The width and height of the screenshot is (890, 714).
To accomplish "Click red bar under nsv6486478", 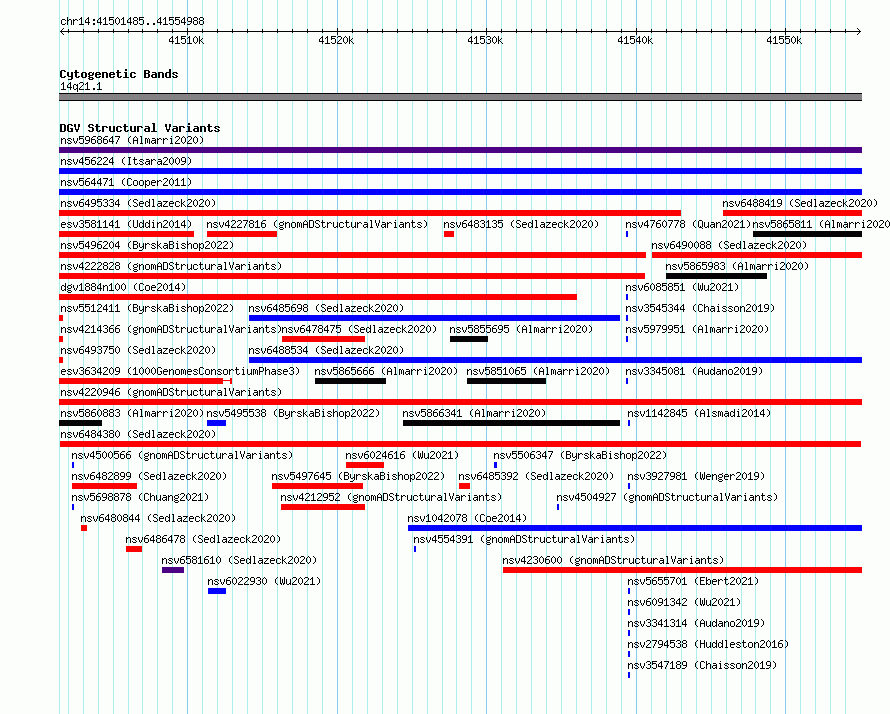I will [x=134, y=549].
